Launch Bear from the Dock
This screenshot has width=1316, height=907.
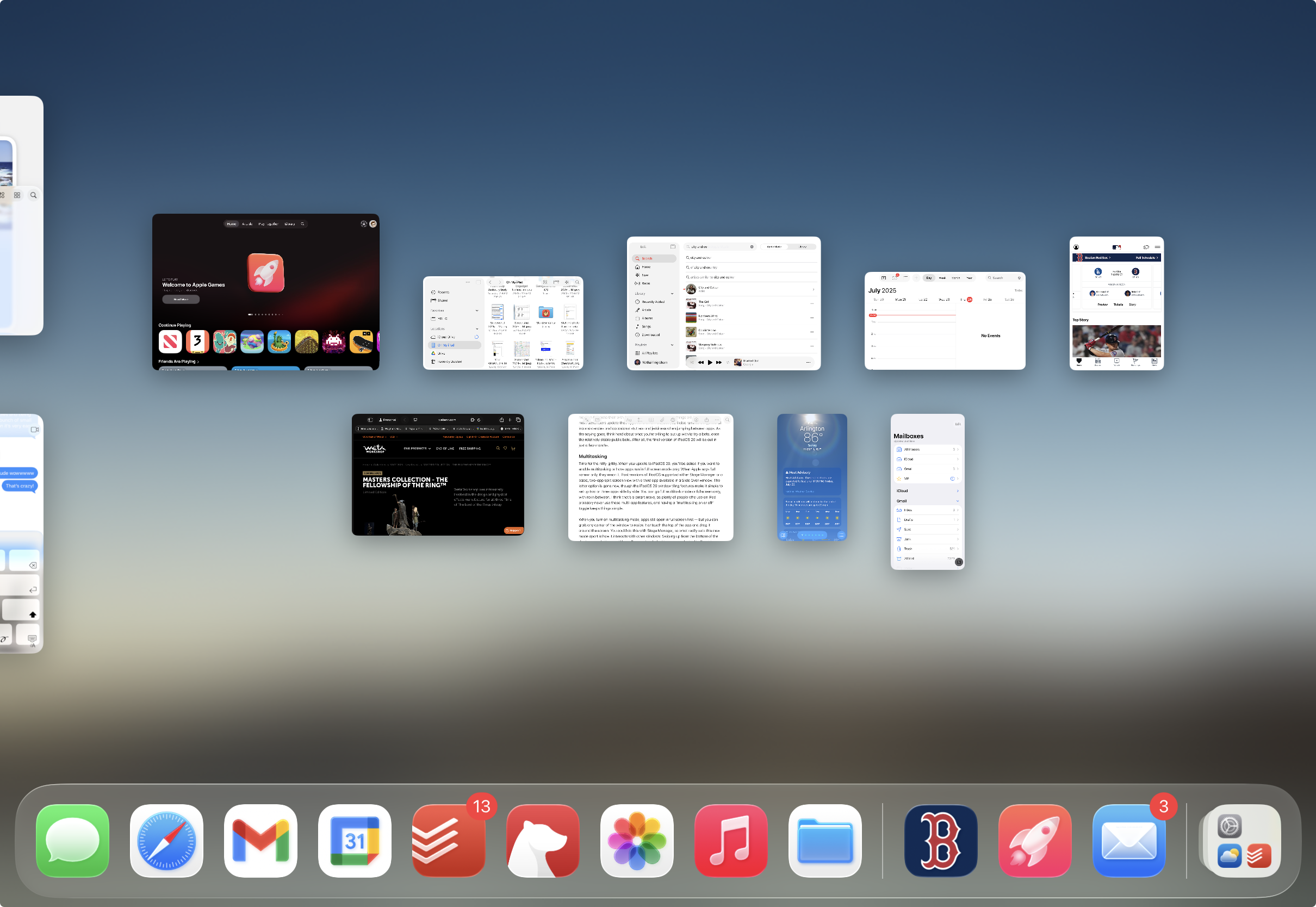(543, 841)
